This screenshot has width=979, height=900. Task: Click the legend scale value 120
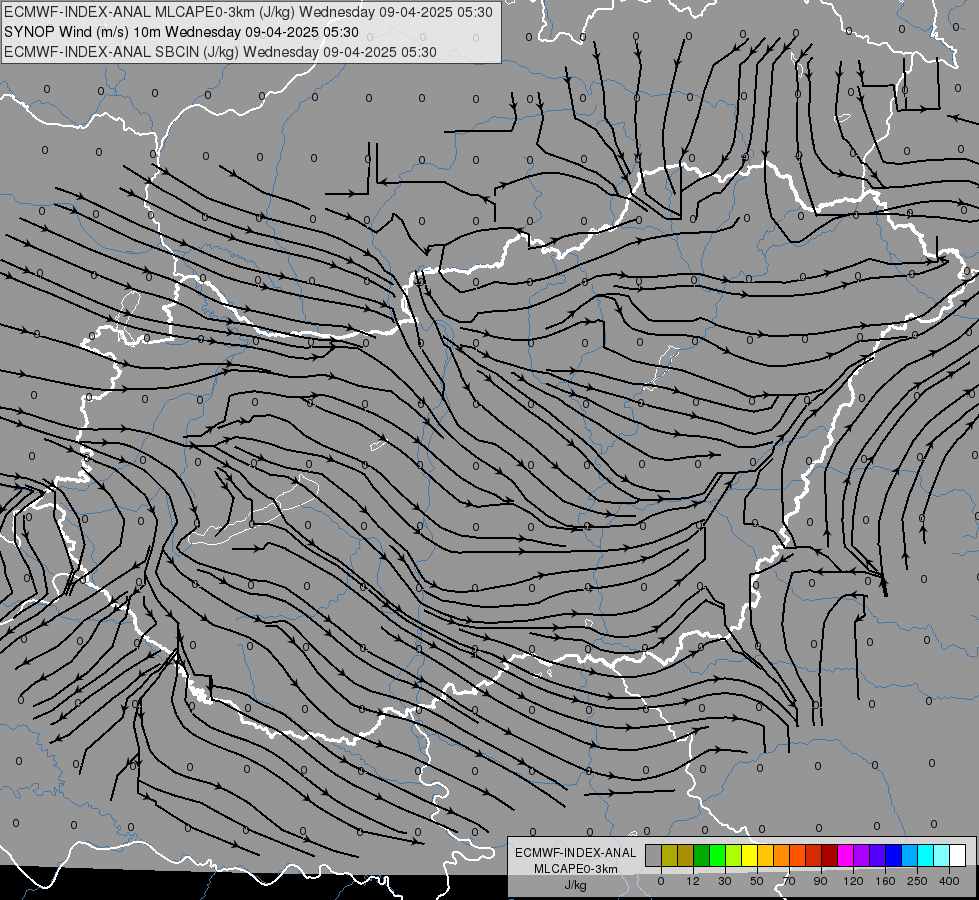pyautogui.click(x=853, y=881)
